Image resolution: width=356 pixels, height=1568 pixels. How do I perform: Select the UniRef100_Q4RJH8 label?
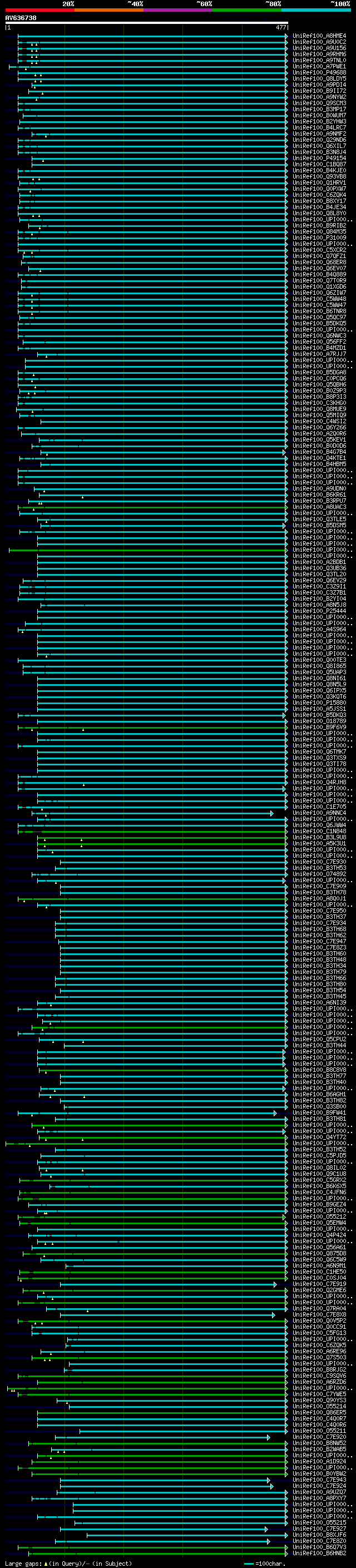(x=319, y=782)
